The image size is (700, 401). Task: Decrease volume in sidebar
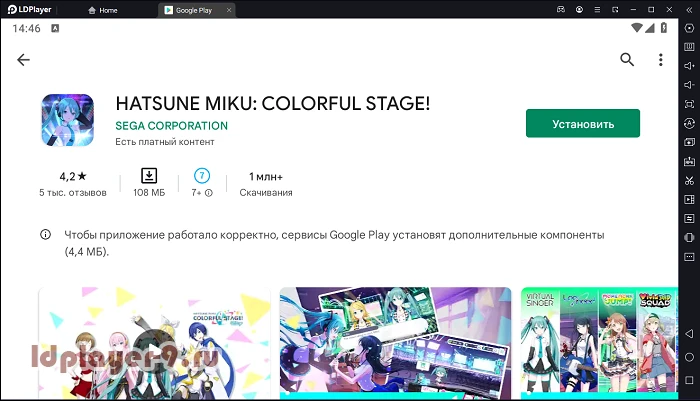(x=689, y=85)
